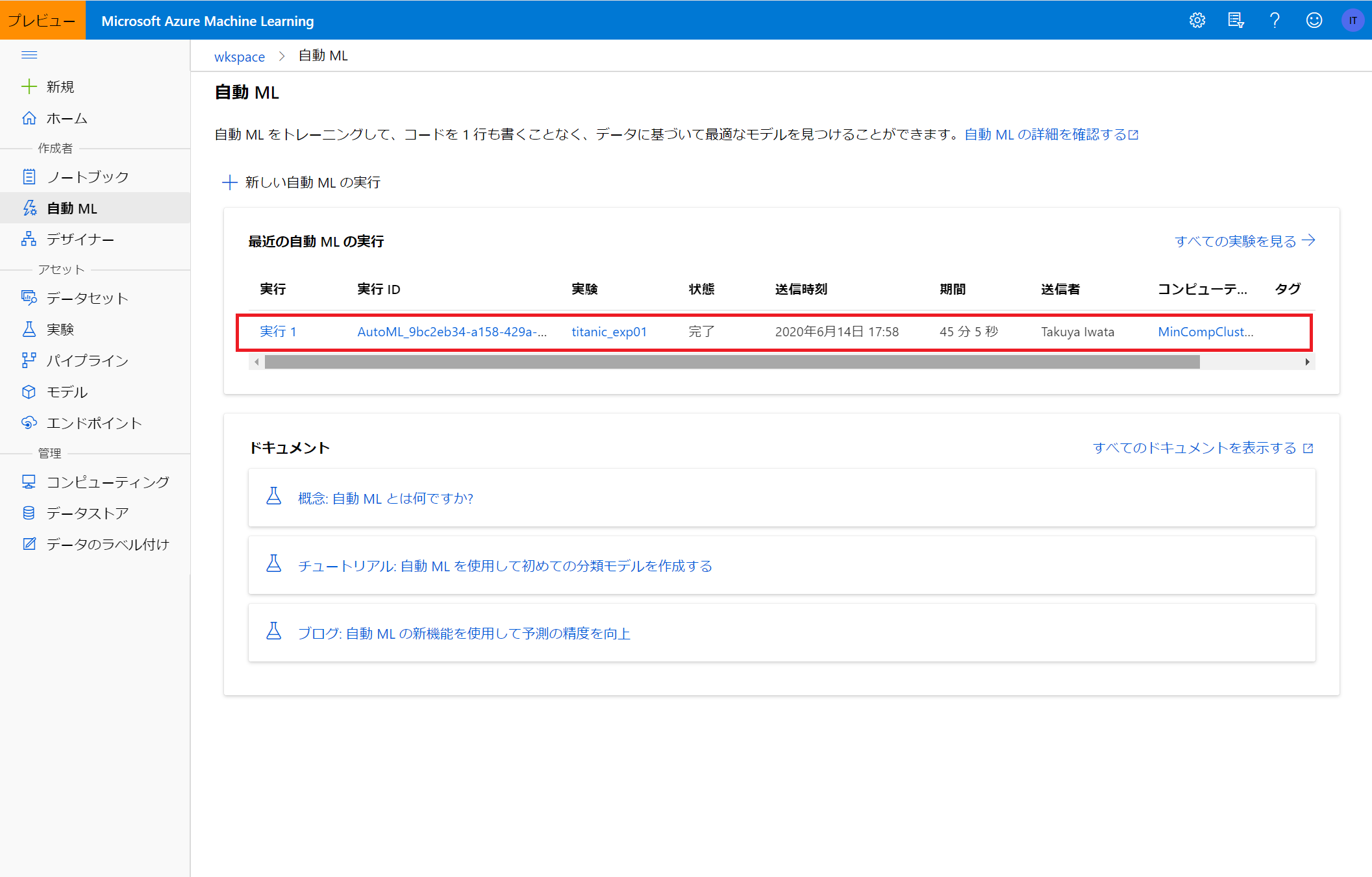
Task: Open ノートブック in the sidebar
Action: [88, 177]
